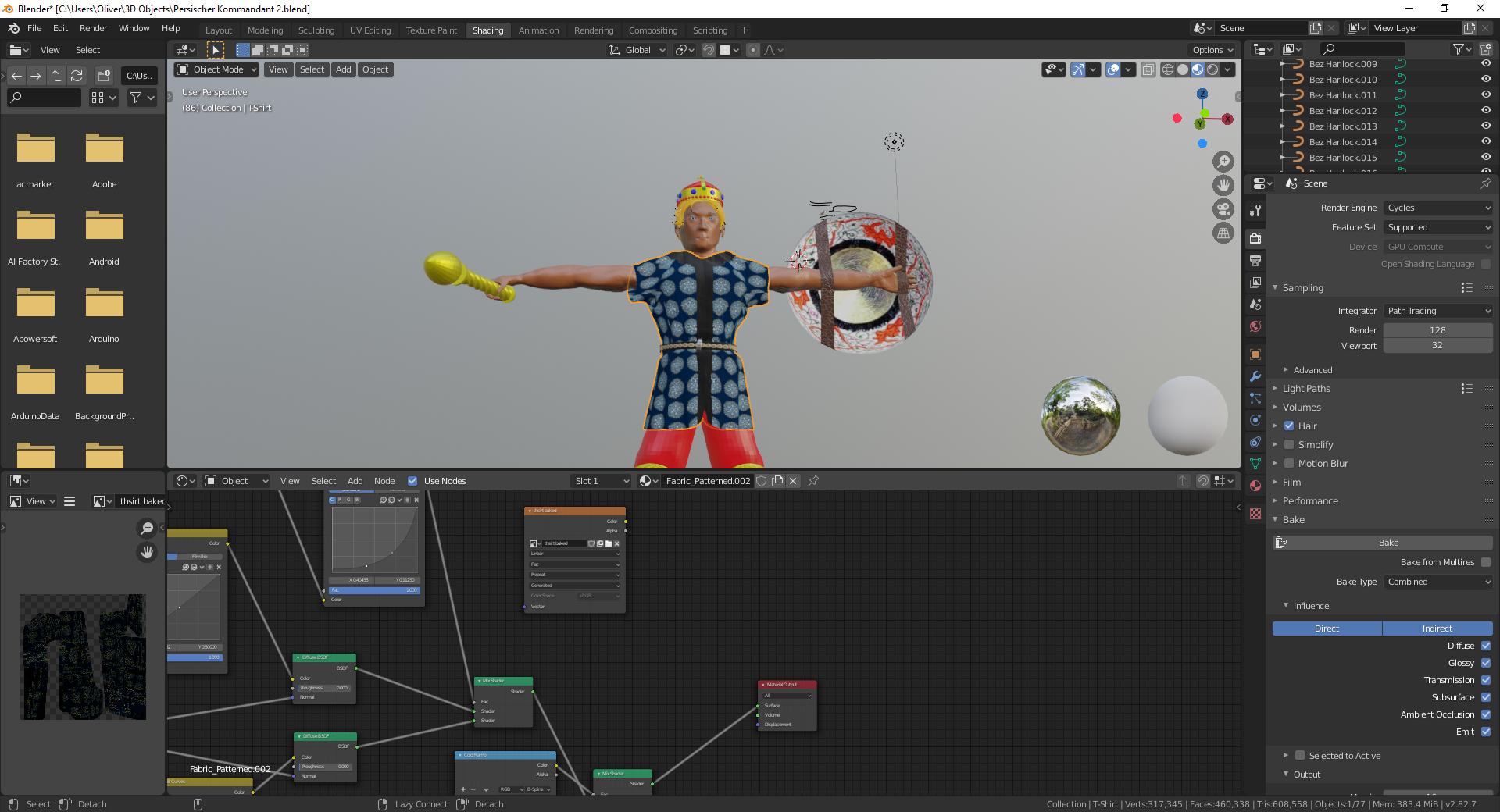This screenshot has height=812, width=1500.
Task: Open the World properties tab
Action: pos(1255,326)
